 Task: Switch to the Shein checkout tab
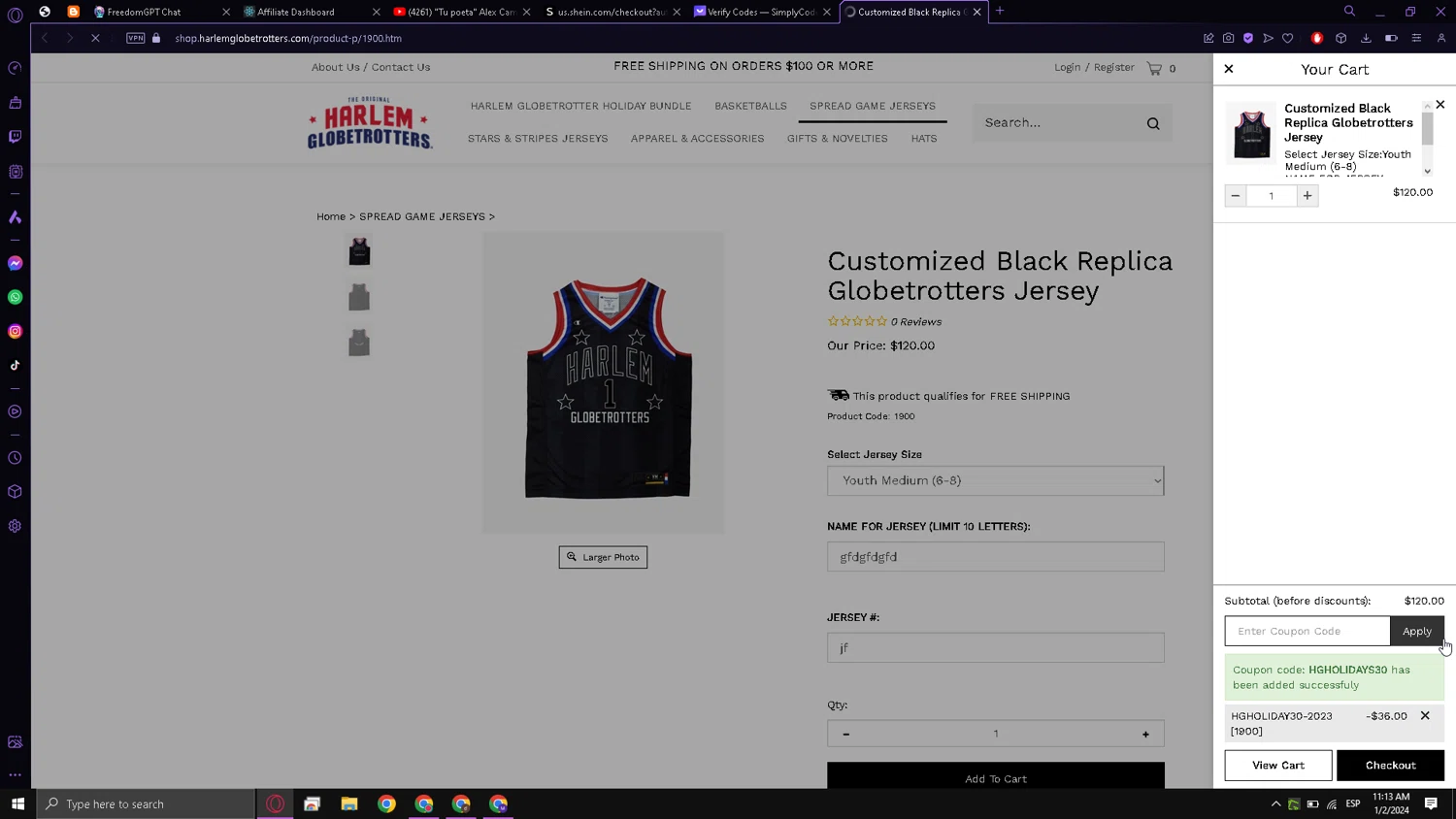(x=610, y=12)
